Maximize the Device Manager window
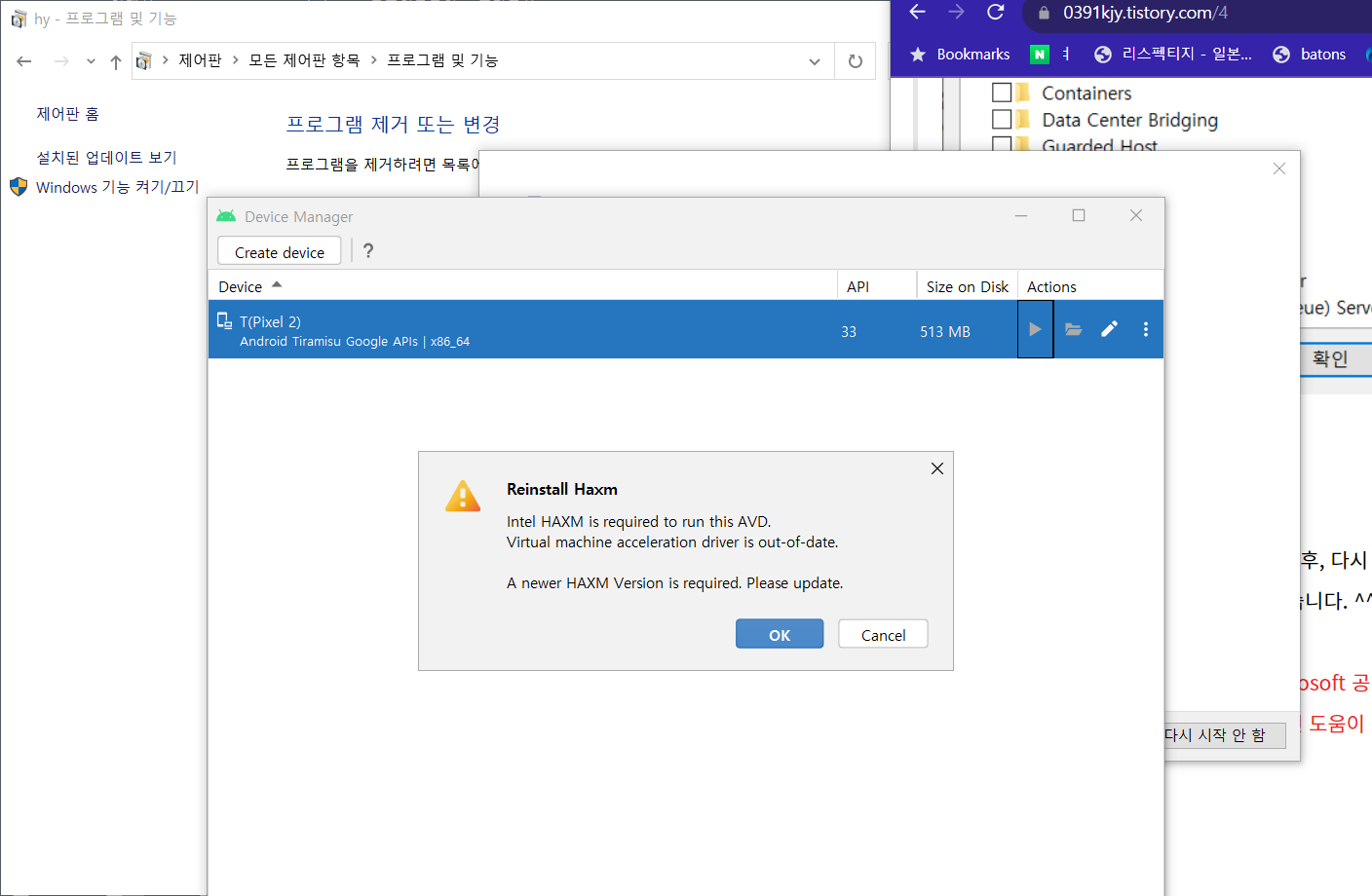The width and height of the screenshot is (1372, 896). pyautogui.click(x=1079, y=215)
